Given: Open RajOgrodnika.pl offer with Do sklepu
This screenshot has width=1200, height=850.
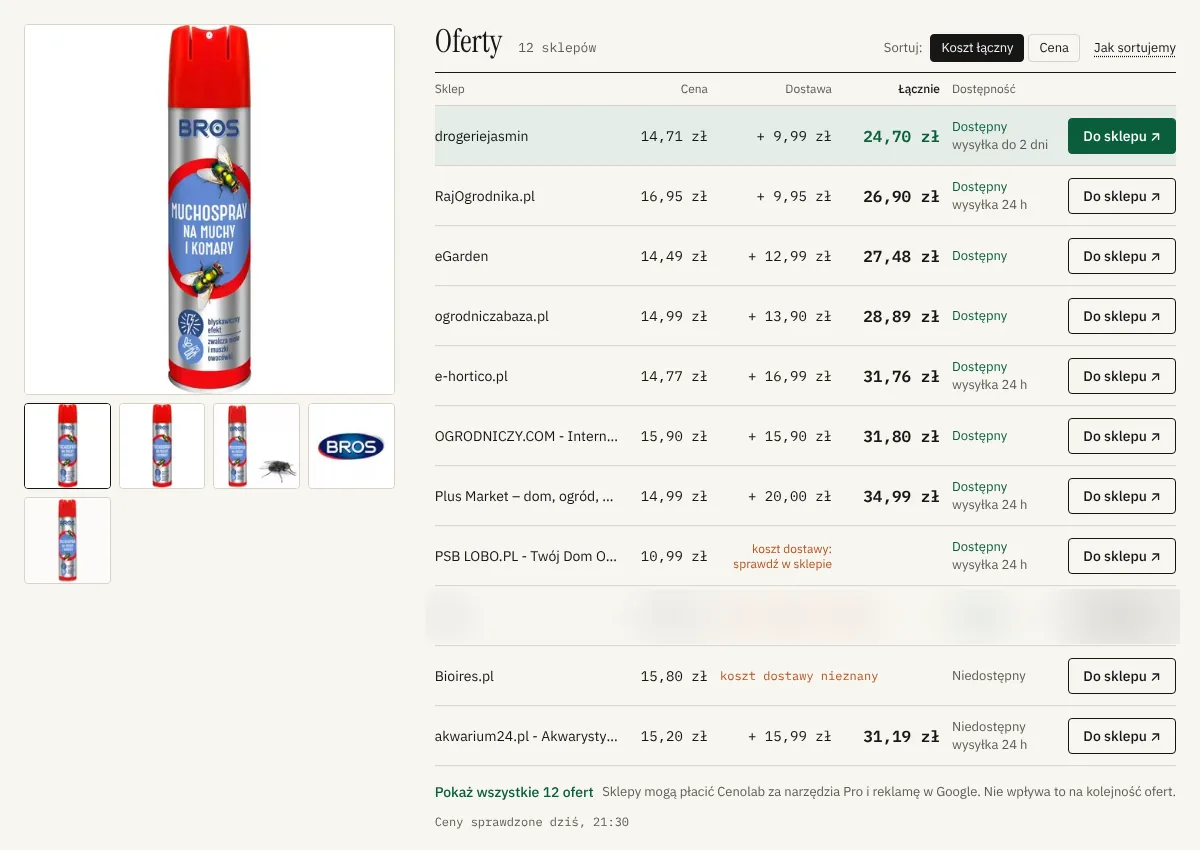Looking at the screenshot, I should click(1122, 196).
